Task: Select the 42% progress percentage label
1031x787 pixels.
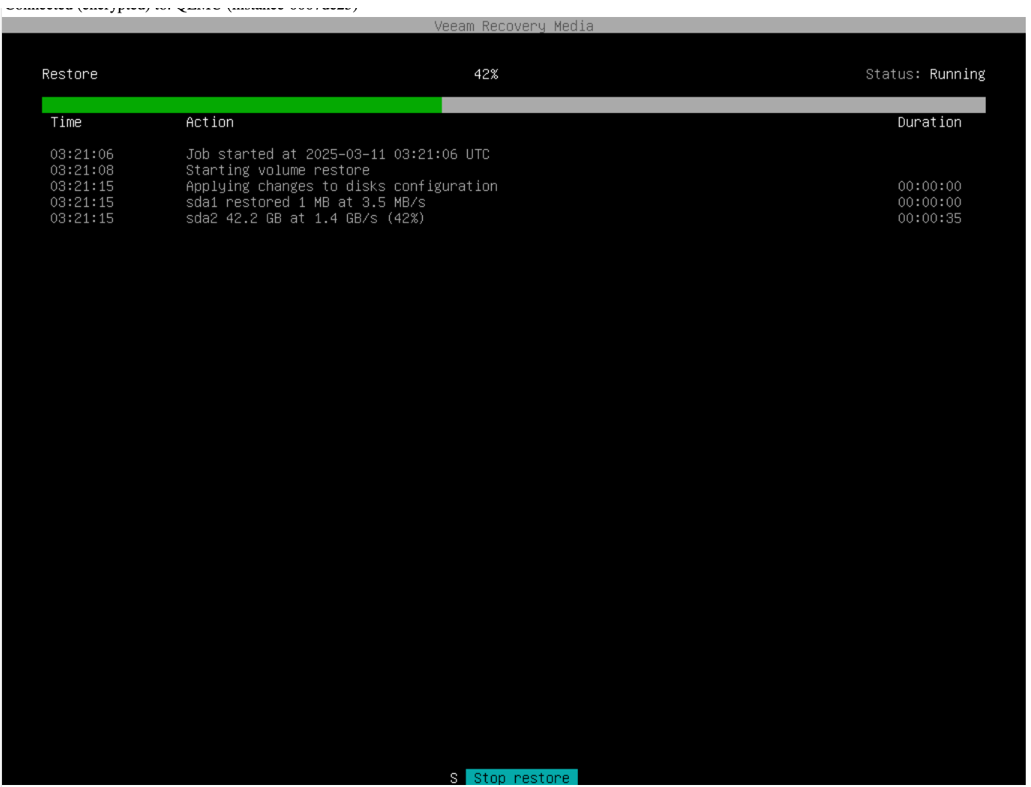Action: 486,74
